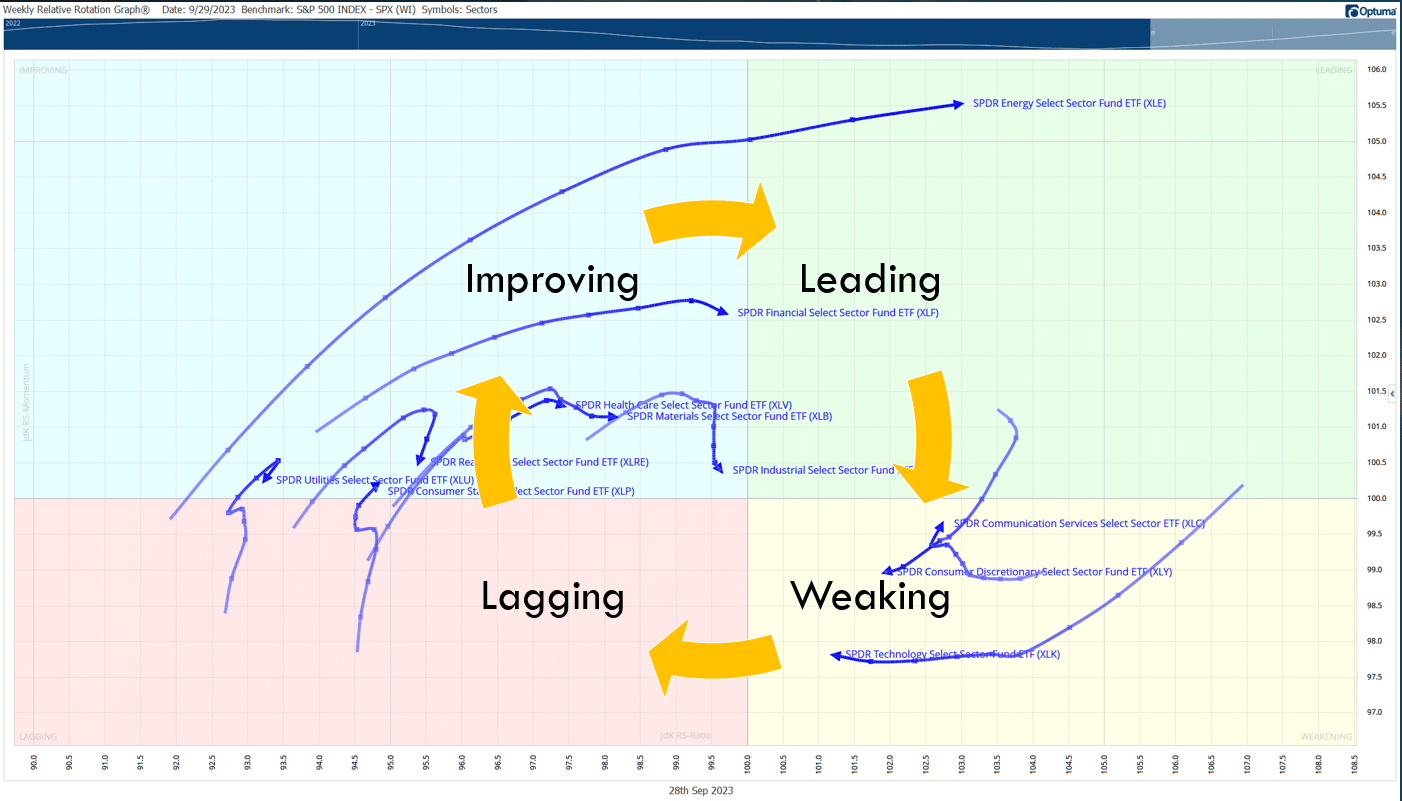This screenshot has width=1402, height=801.
Task: Select the SPDR Materials (XLB) label
Action: pyautogui.click(x=730, y=416)
